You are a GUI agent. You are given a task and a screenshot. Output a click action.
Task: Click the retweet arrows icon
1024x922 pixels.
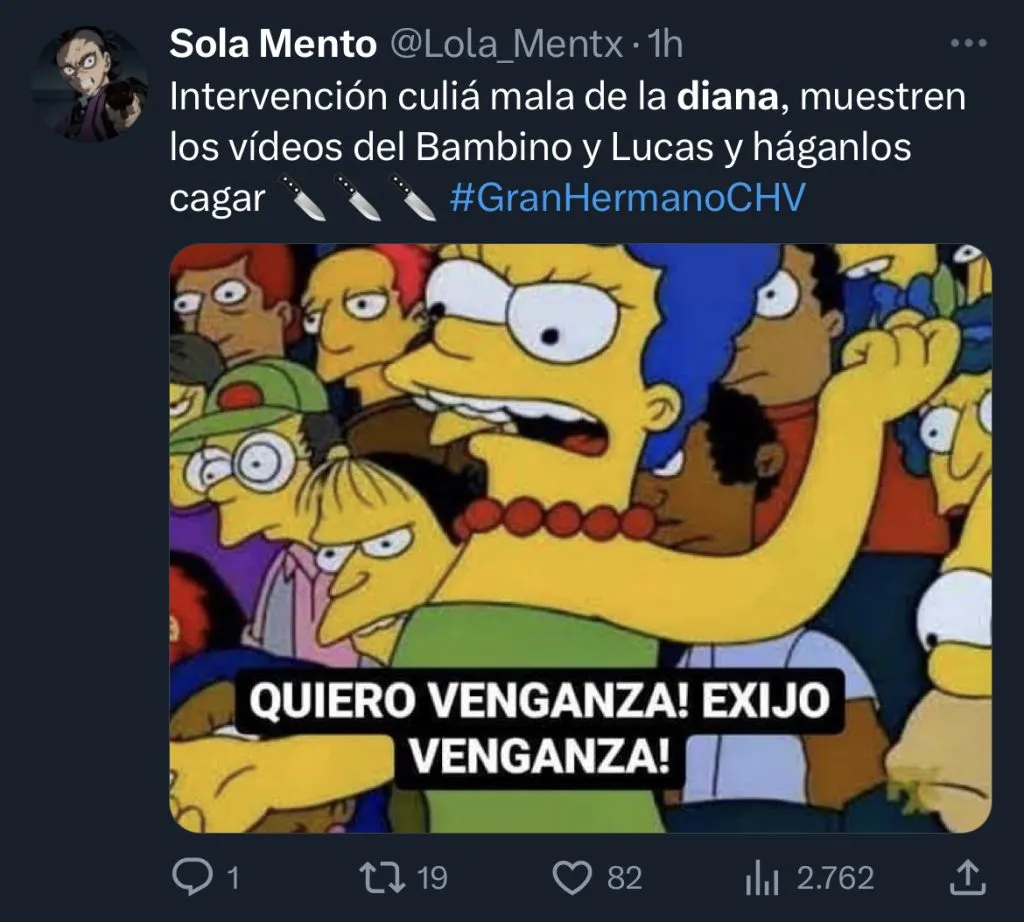coord(383,877)
